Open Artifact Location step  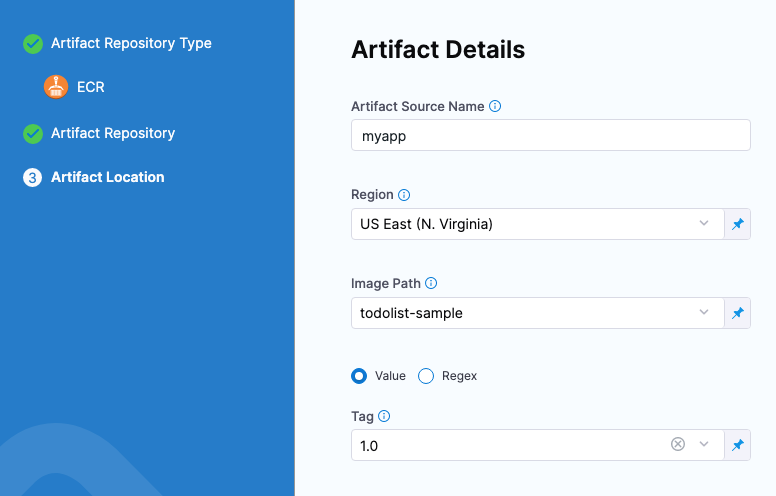click(107, 177)
